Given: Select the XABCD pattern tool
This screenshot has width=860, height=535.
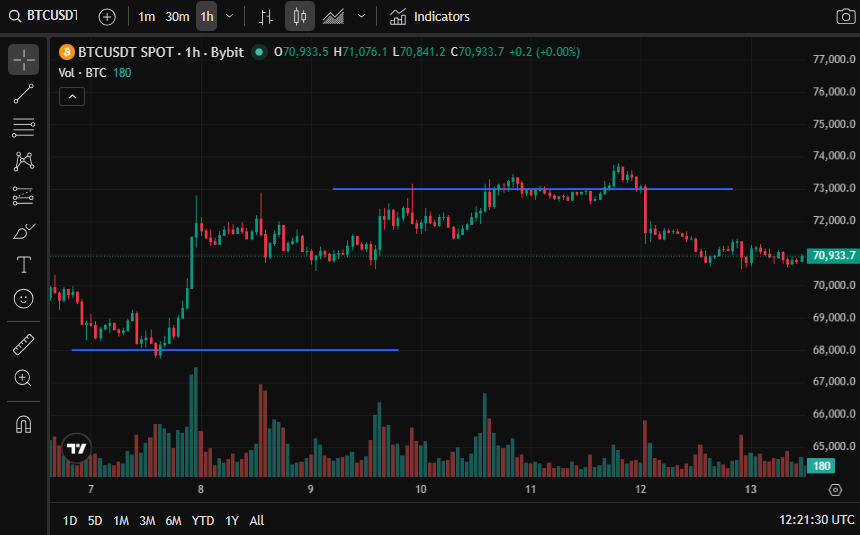Looking at the screenshot, I should point(24,161).
